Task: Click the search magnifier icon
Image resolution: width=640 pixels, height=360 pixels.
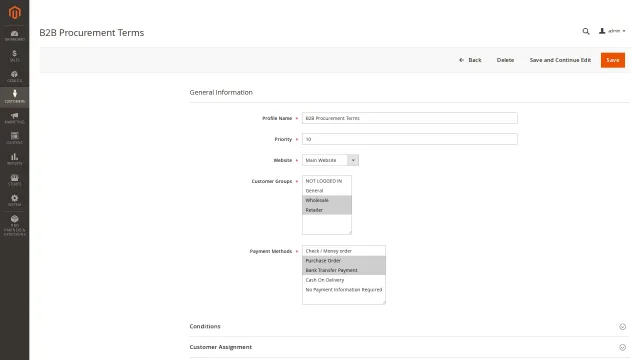Action: (586, 31)
